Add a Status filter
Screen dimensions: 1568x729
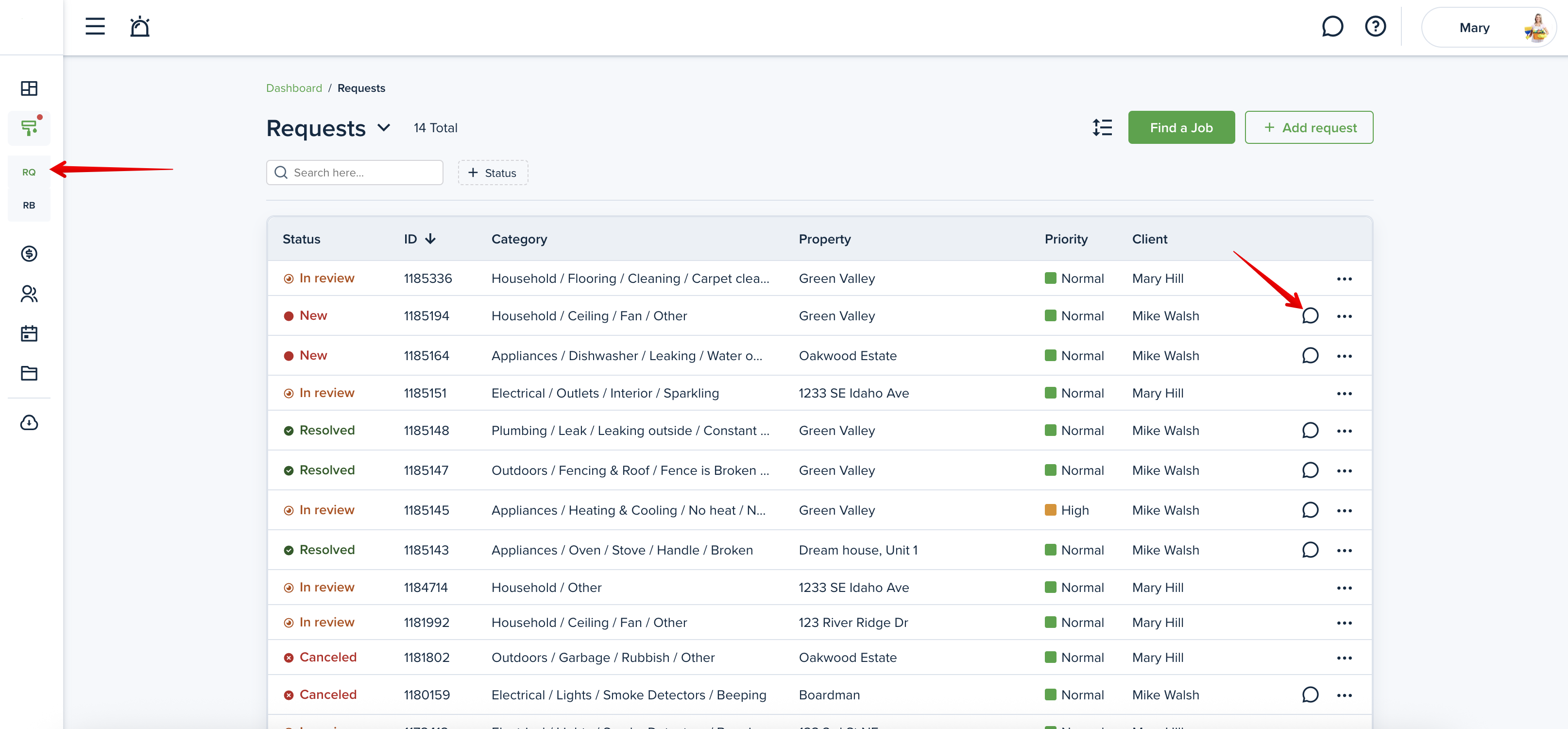click(x=493, y=173)
